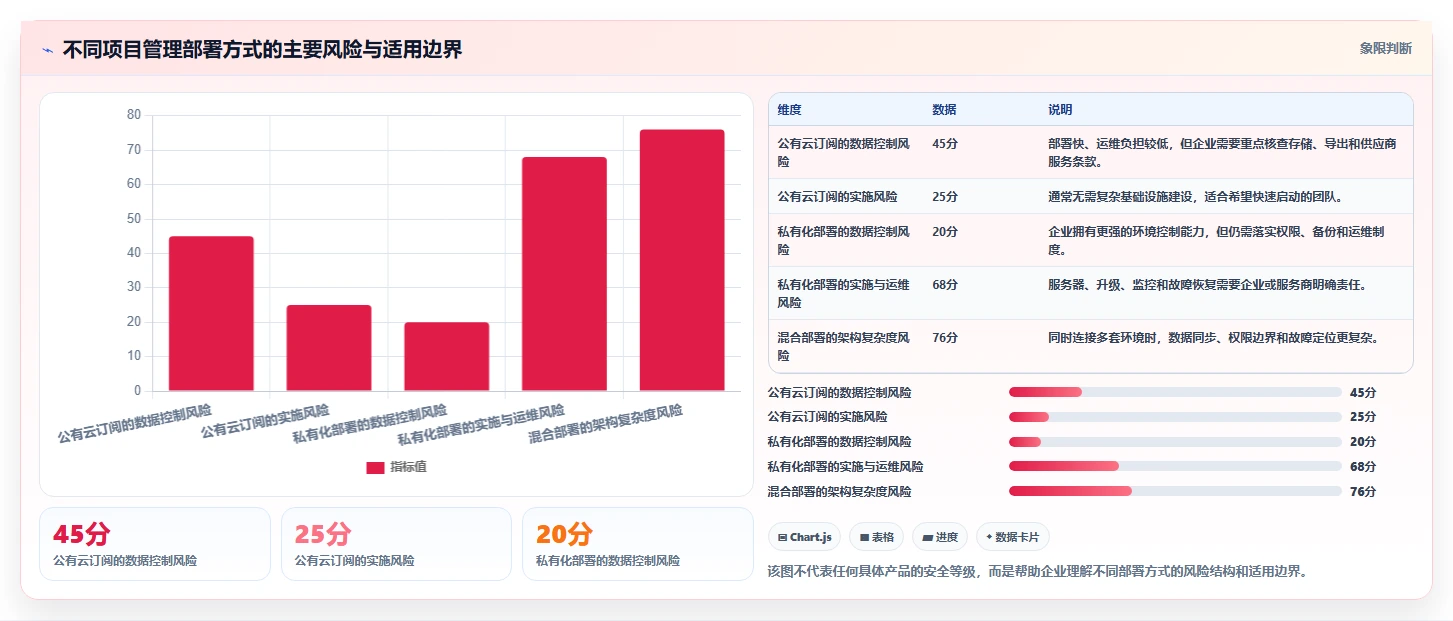This screenshot has height=621, width=1453.
Task: Click the description starting 同时连接多套环境时
Action: tap(1214, 338)
